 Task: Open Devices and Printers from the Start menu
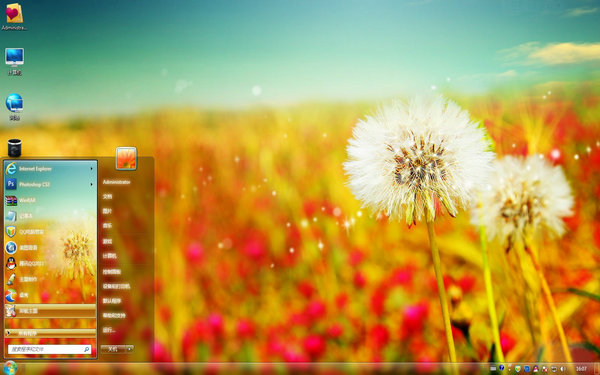(x=116, y=286)
